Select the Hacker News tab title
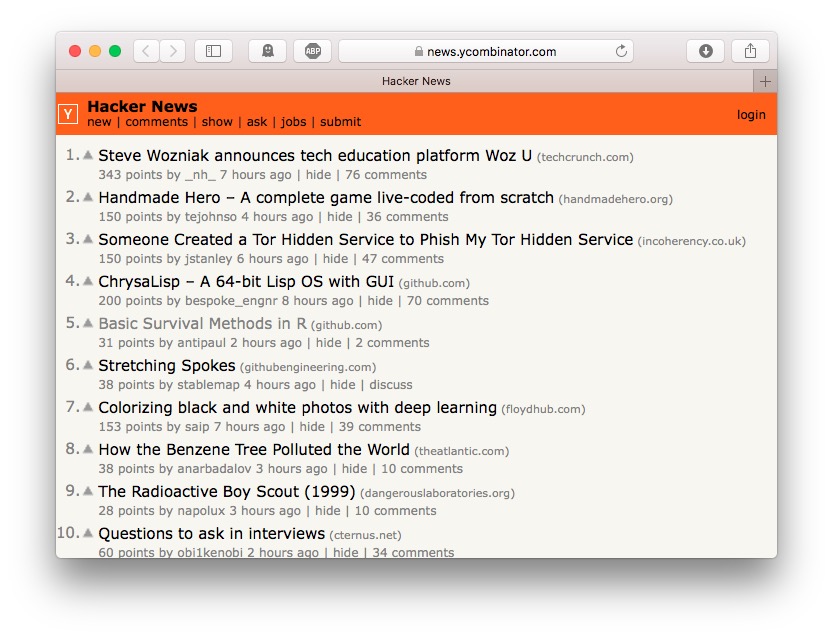 tap(416, 81)
